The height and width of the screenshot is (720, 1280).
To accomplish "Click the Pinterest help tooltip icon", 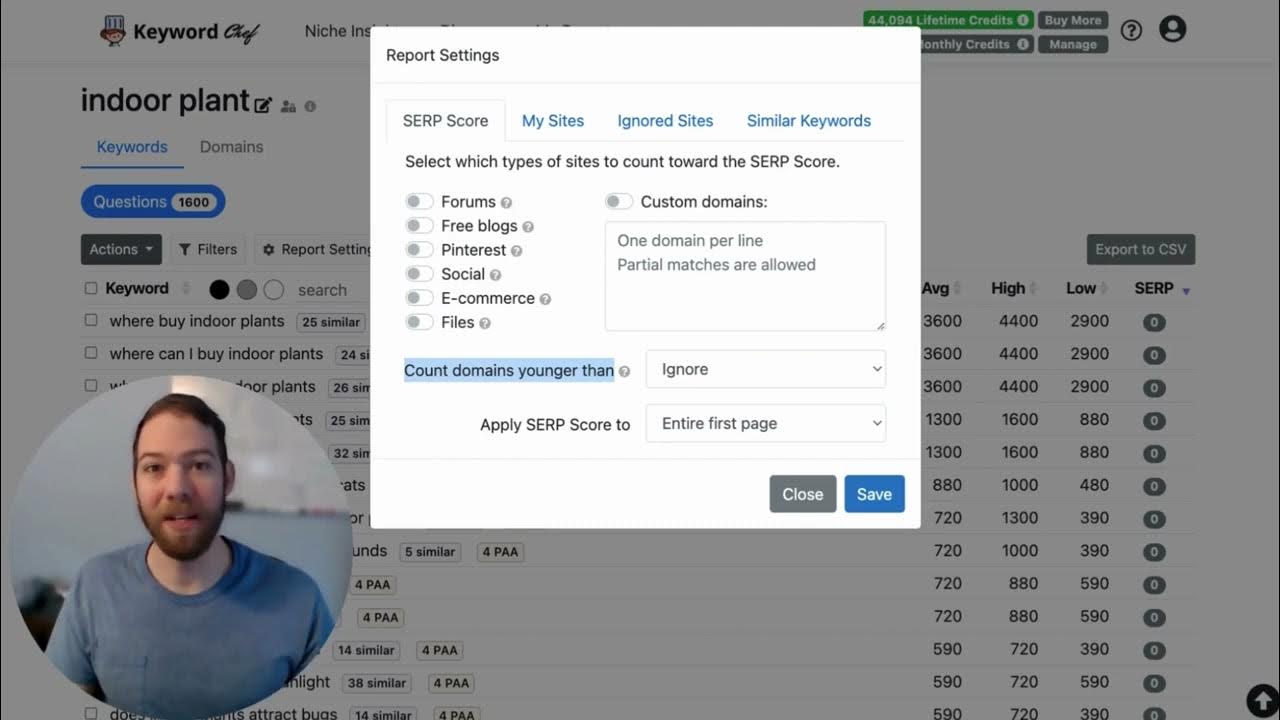I will tap(517, 251).
